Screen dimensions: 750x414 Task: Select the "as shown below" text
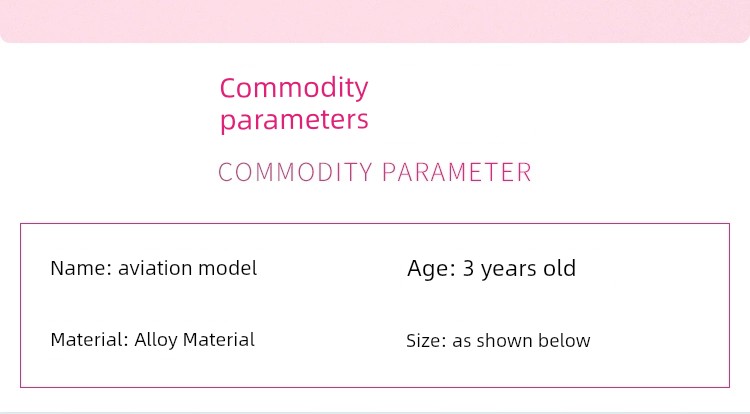[x=521, y=341]
